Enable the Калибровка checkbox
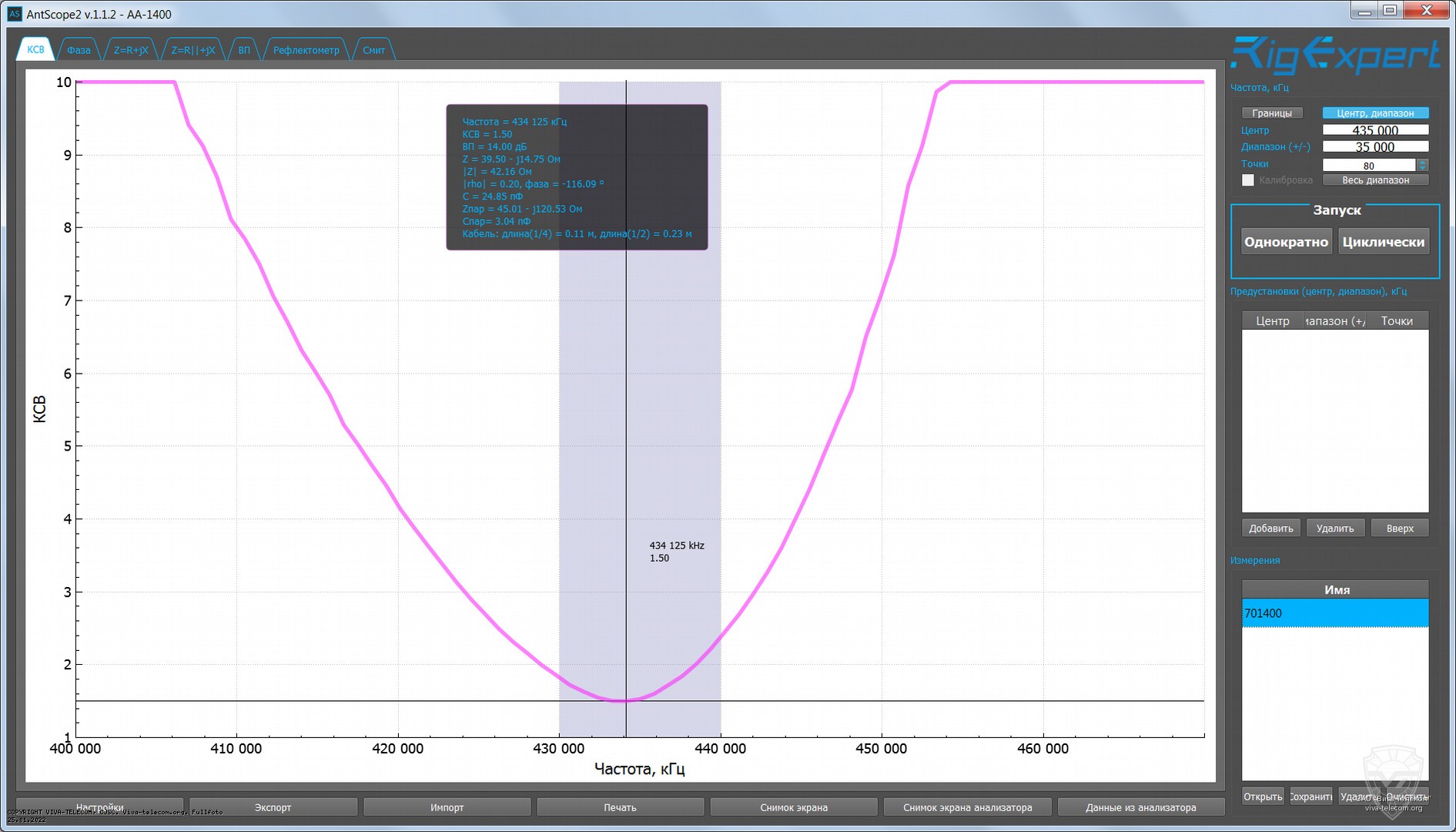This screenshot has height=832, width=1456. [1248, 180]
